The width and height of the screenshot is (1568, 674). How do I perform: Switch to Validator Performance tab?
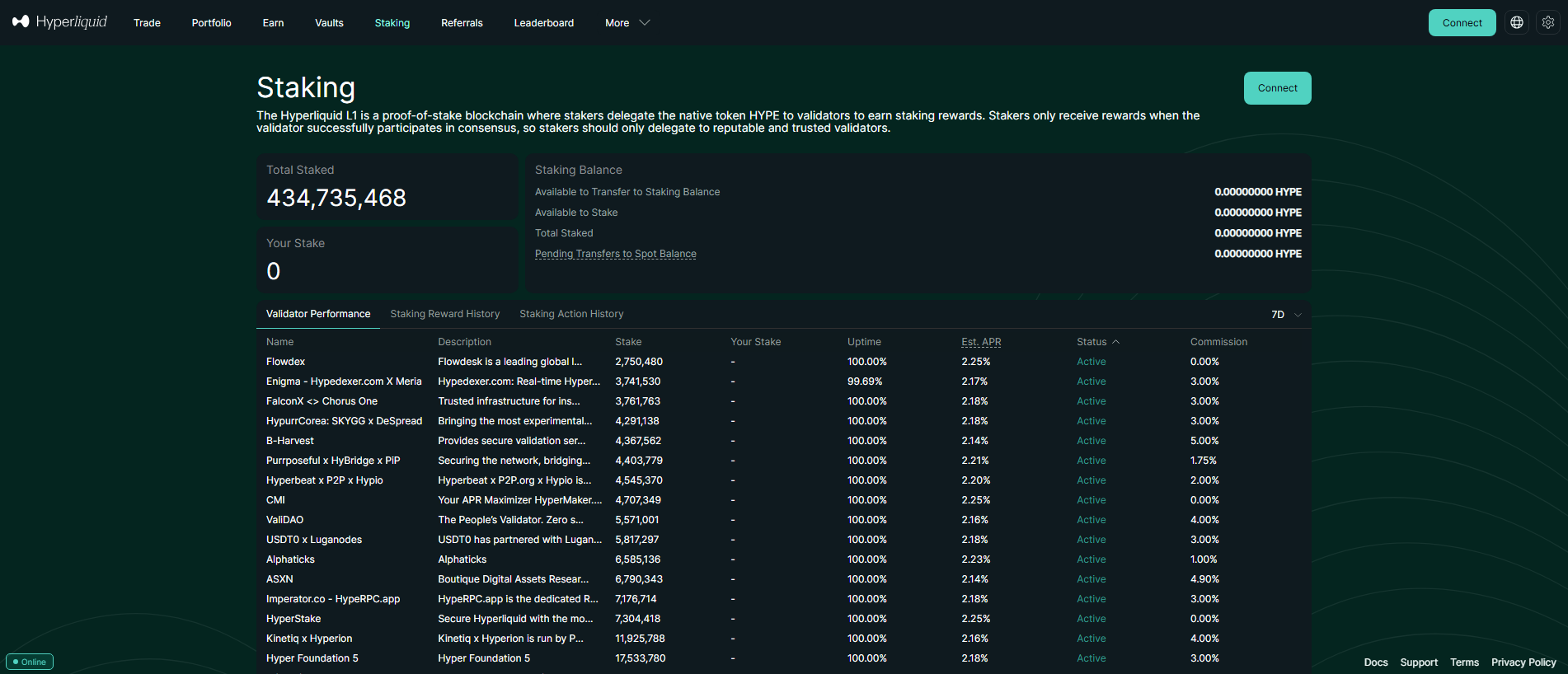click(318, 314)
